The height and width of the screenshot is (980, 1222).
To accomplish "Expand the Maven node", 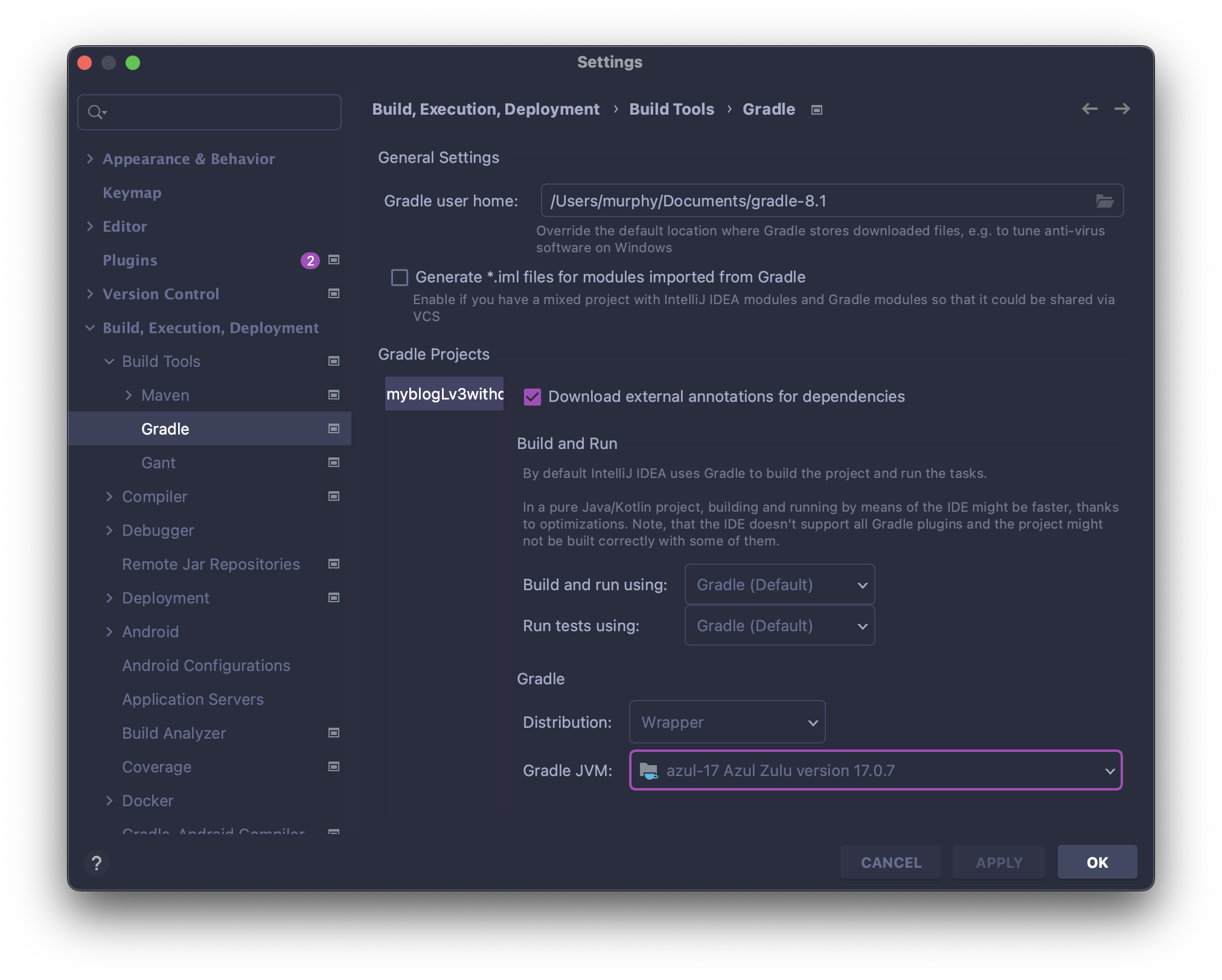I will click(129, 395).
